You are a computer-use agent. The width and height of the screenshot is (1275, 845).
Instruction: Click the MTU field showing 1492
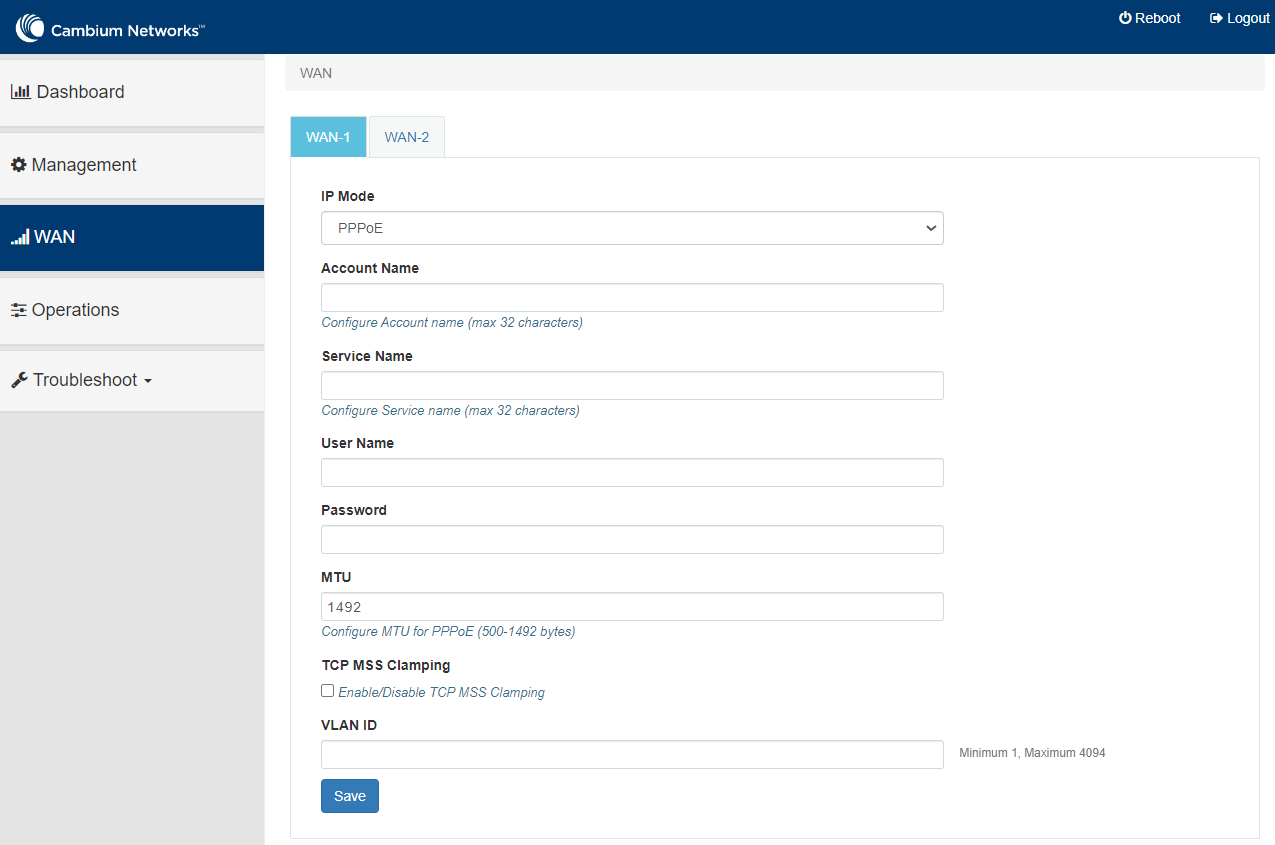(632, 607)
